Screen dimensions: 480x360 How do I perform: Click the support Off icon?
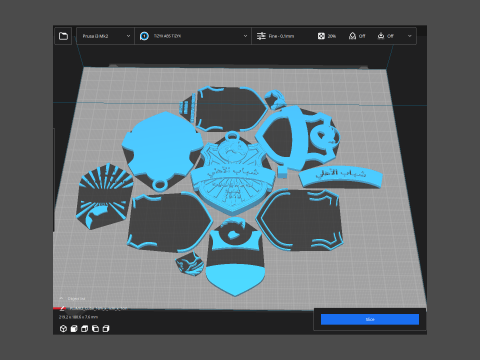[352, 36]
